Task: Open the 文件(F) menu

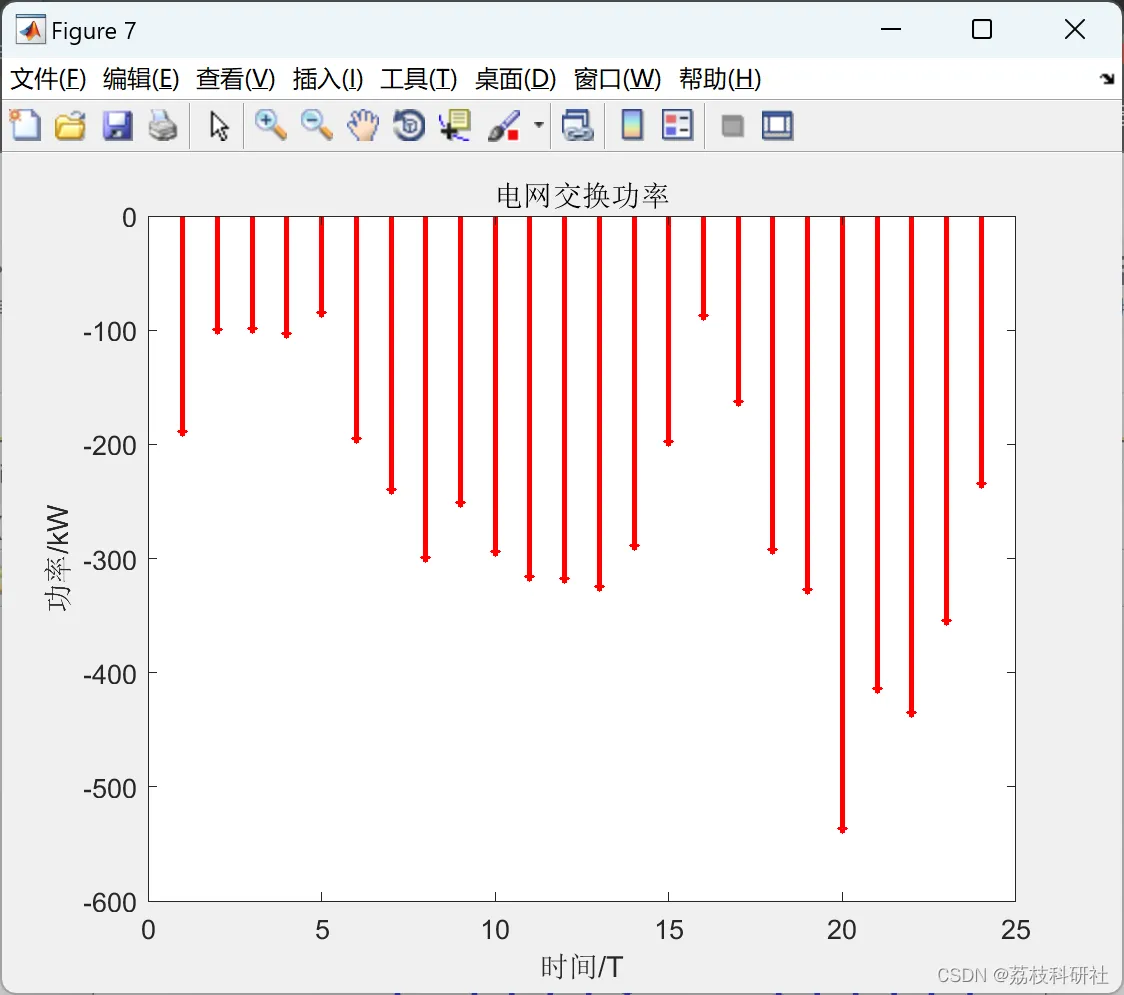Action: 48,79
